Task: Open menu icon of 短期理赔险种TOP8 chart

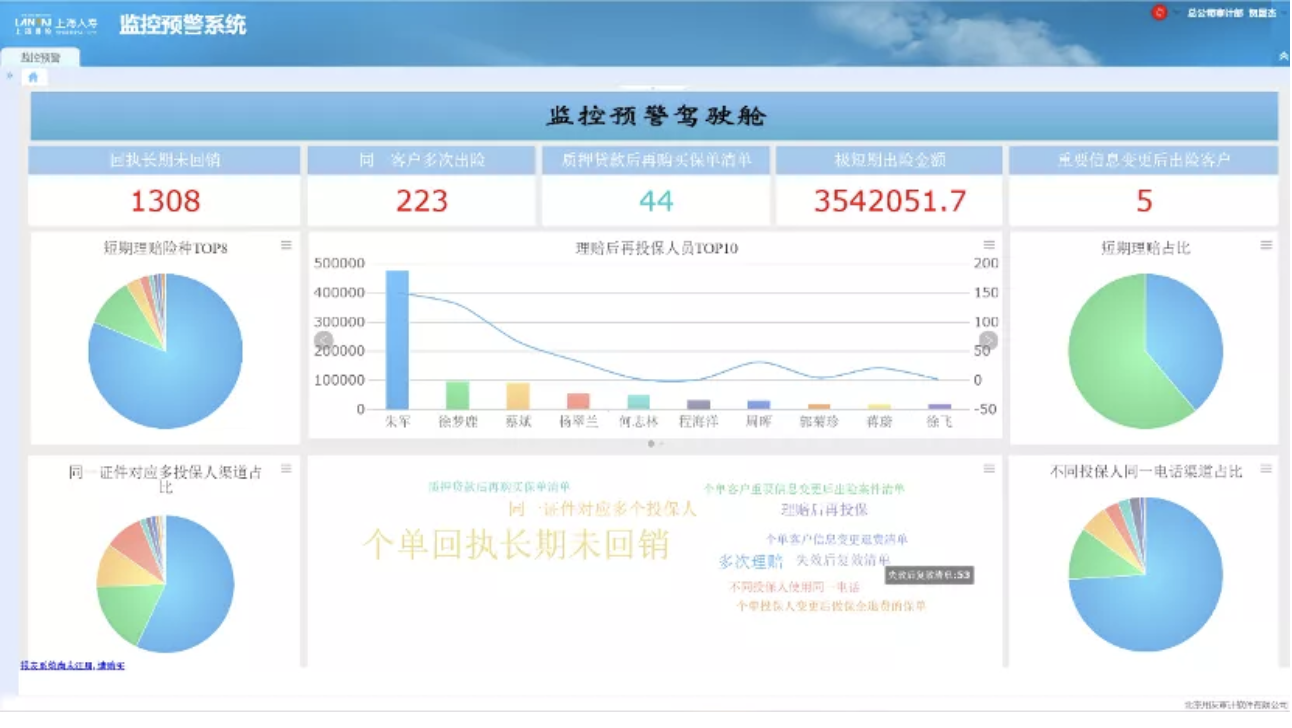Action: 286,245
